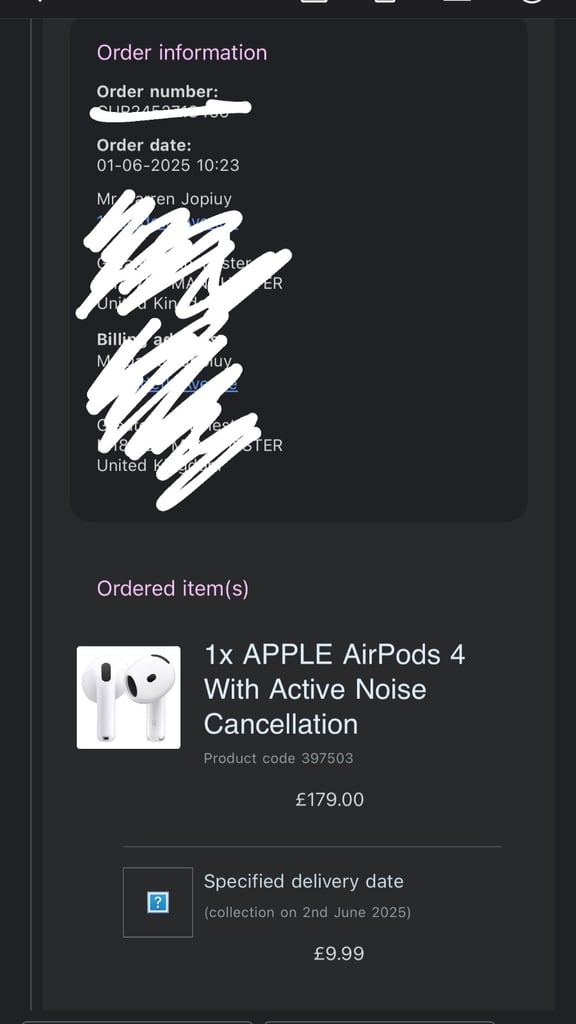Tap the £179.00 item price
576x1024 pixels.
pos(329,799)
